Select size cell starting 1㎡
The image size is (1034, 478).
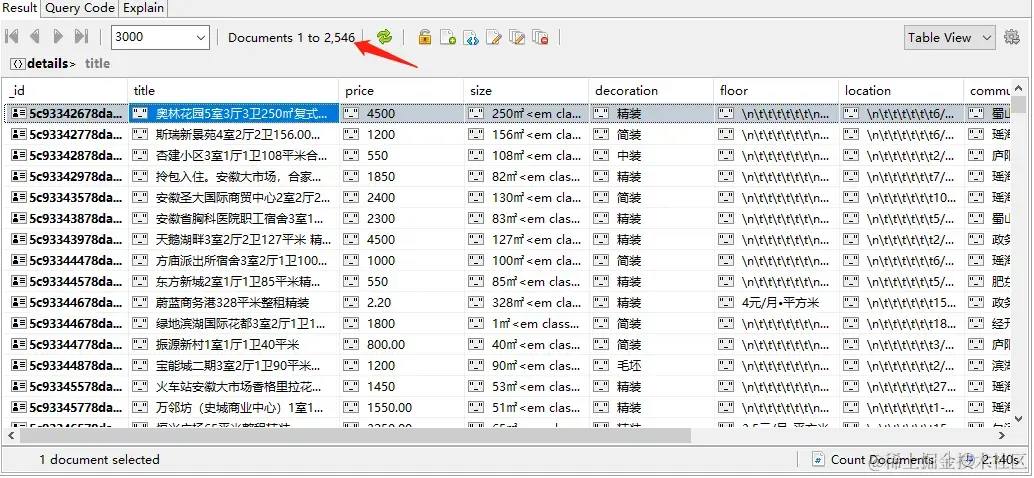coord(526,324)
